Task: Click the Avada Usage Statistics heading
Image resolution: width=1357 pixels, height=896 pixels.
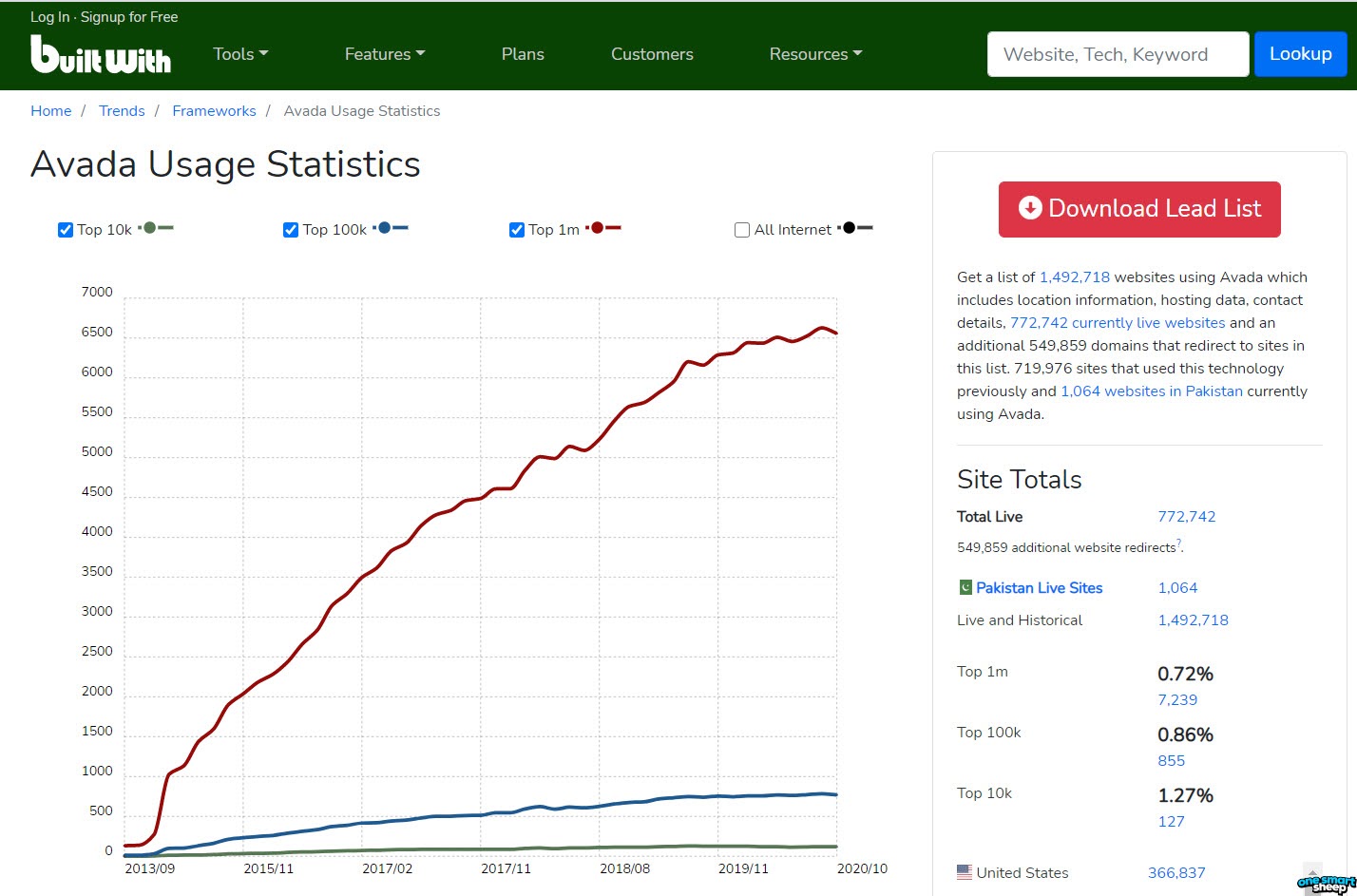Action: [225, 164]
